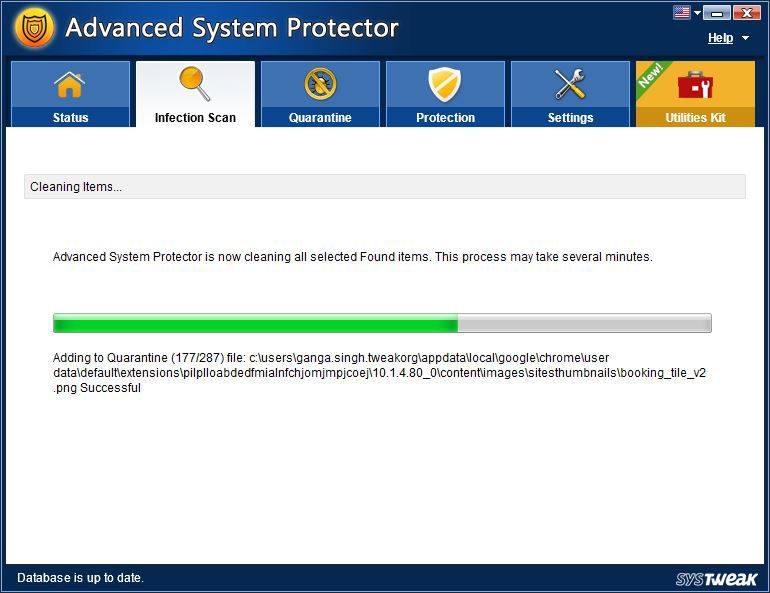This screenshot has height=593, width=770.
Task: Close the Advanced System Protector window
Action: tap(746, 12)
